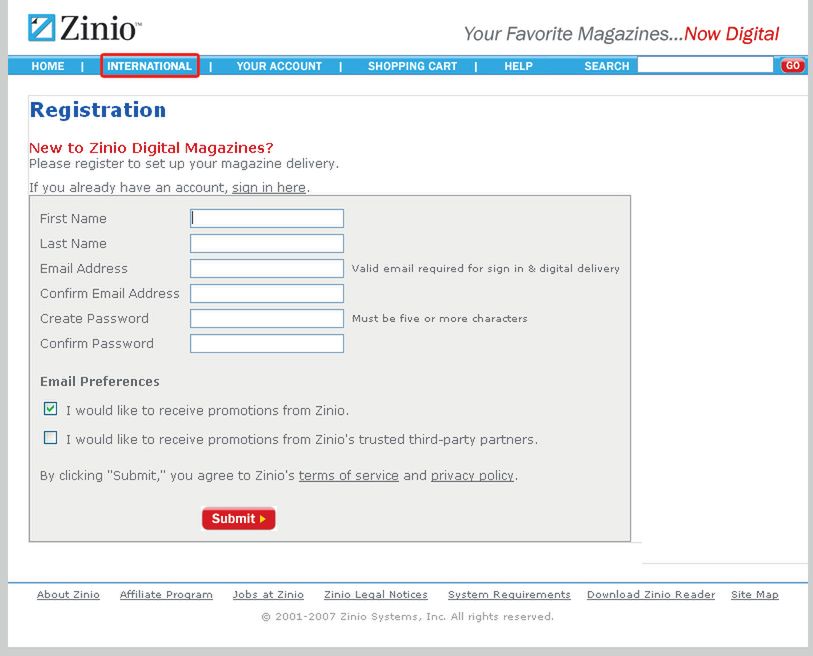Open the privacy policy link
The height and width of the screenshot is (656, 813).
click(472, 476)
